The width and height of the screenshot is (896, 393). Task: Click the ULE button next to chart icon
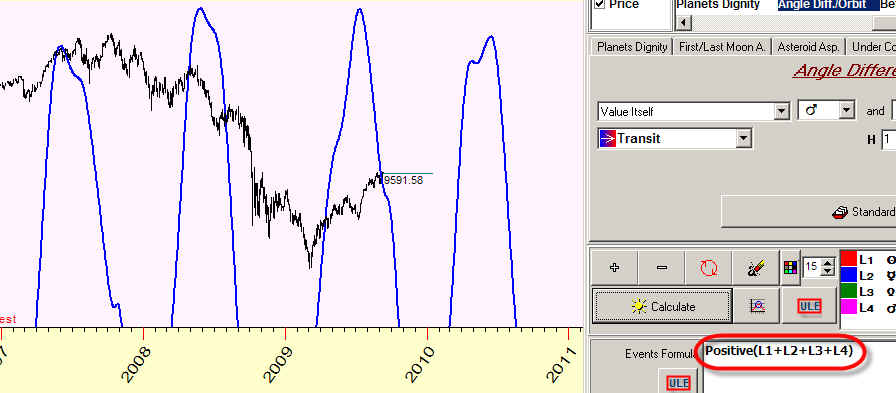tap(810, 306)
